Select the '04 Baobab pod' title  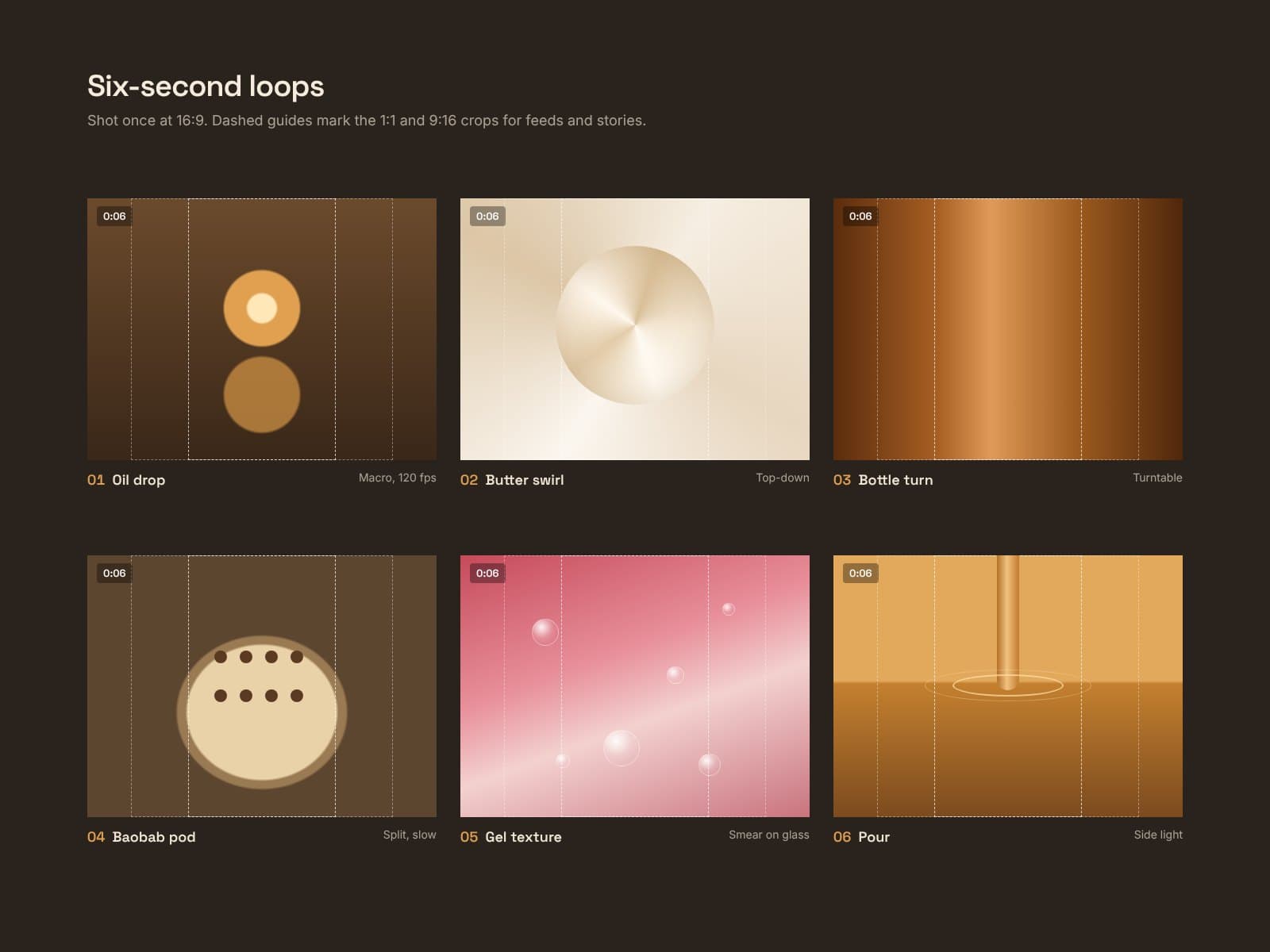coord(141,837)
